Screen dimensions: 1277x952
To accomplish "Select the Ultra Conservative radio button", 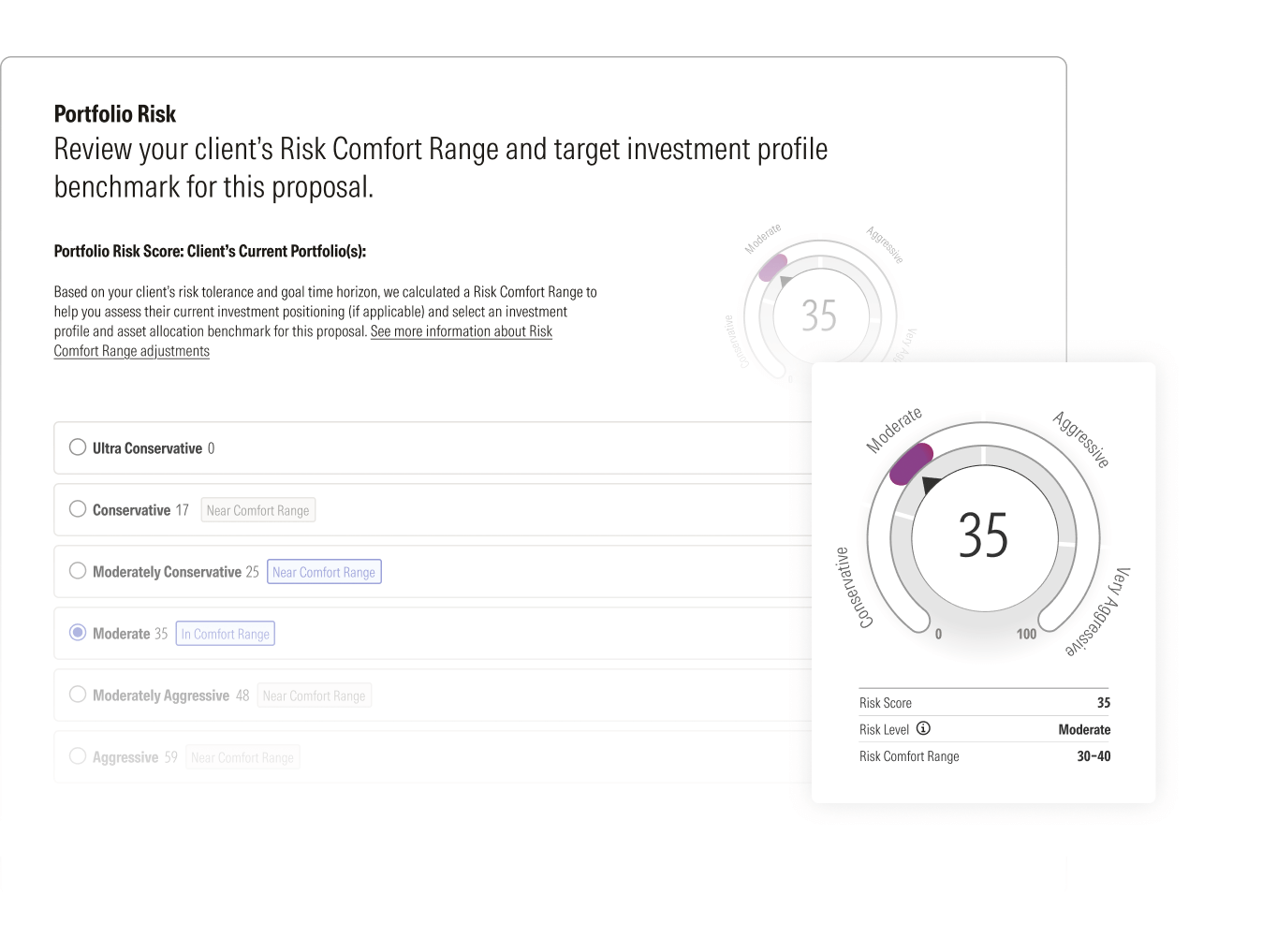I will coord(78,447).
